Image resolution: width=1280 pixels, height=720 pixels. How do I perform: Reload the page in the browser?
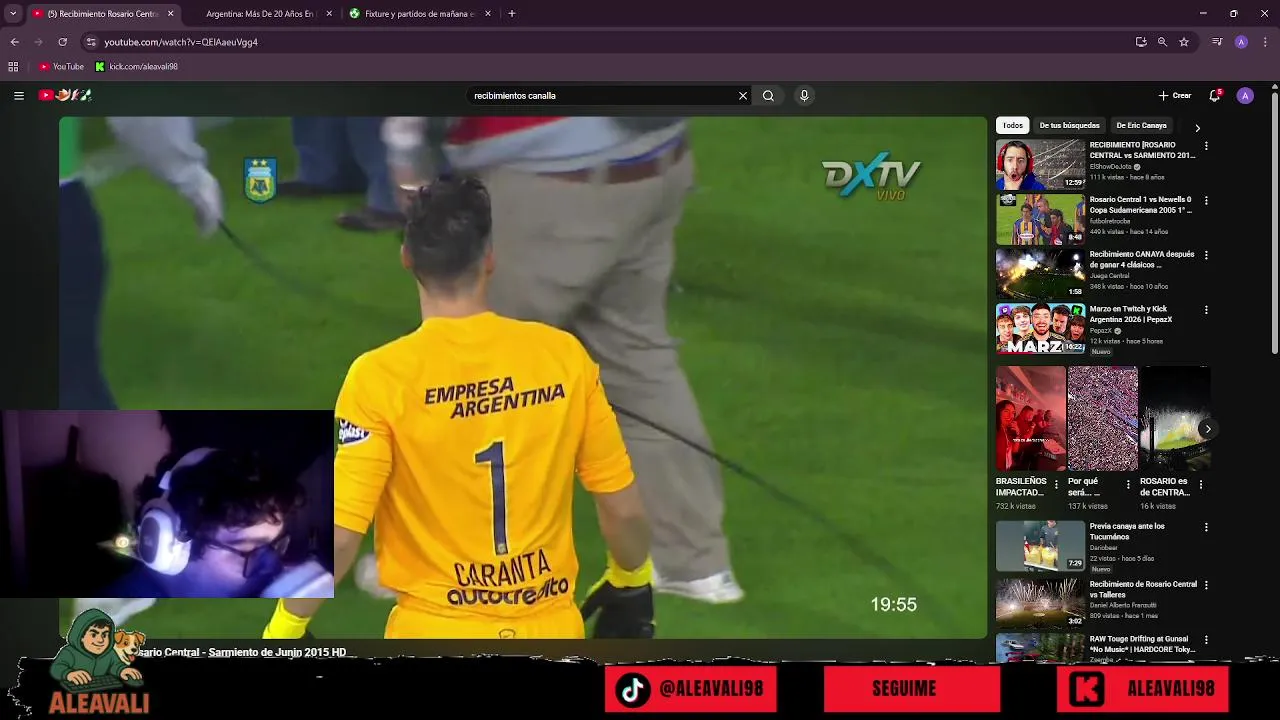[x=62, y=42]
